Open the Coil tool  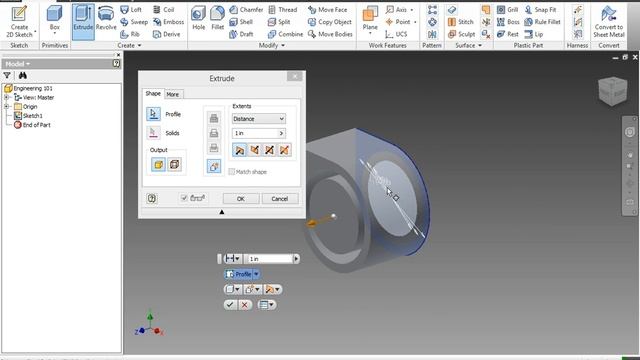(164, 9)
